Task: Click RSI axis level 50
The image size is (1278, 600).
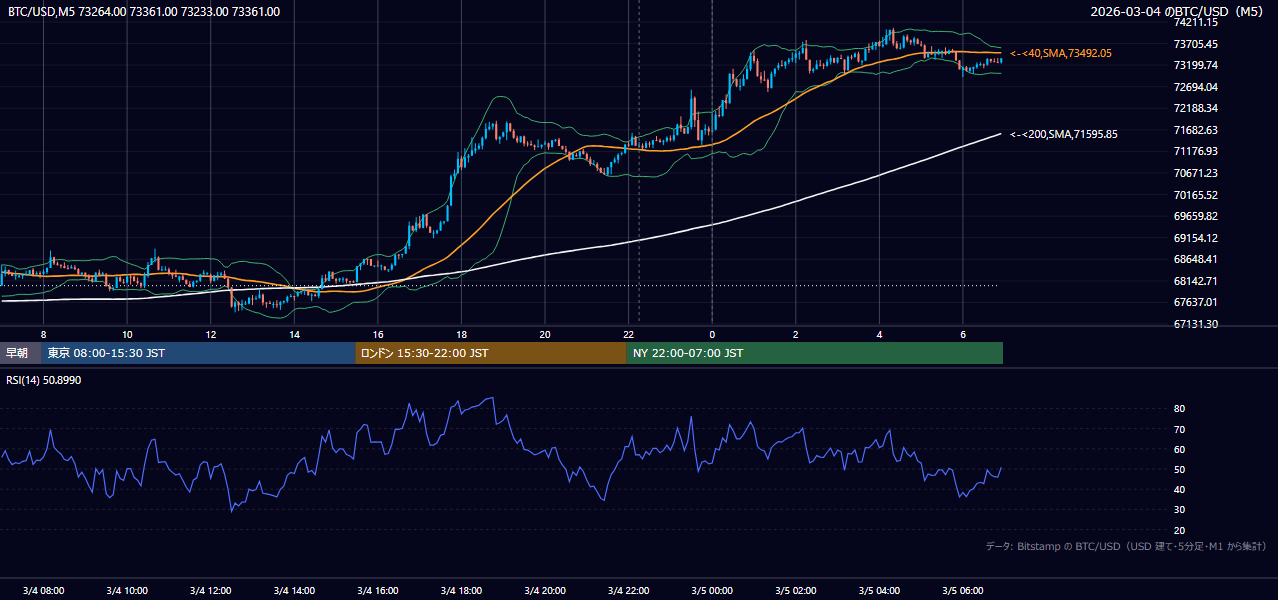Action: (1180, 469)
